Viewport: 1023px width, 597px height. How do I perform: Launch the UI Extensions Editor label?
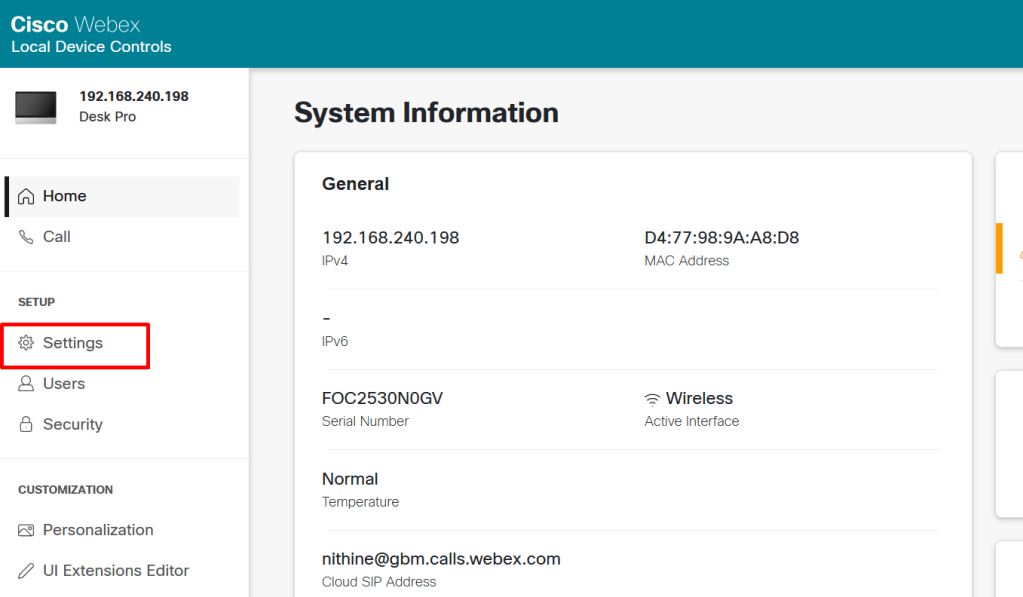[x=116, y=571]
